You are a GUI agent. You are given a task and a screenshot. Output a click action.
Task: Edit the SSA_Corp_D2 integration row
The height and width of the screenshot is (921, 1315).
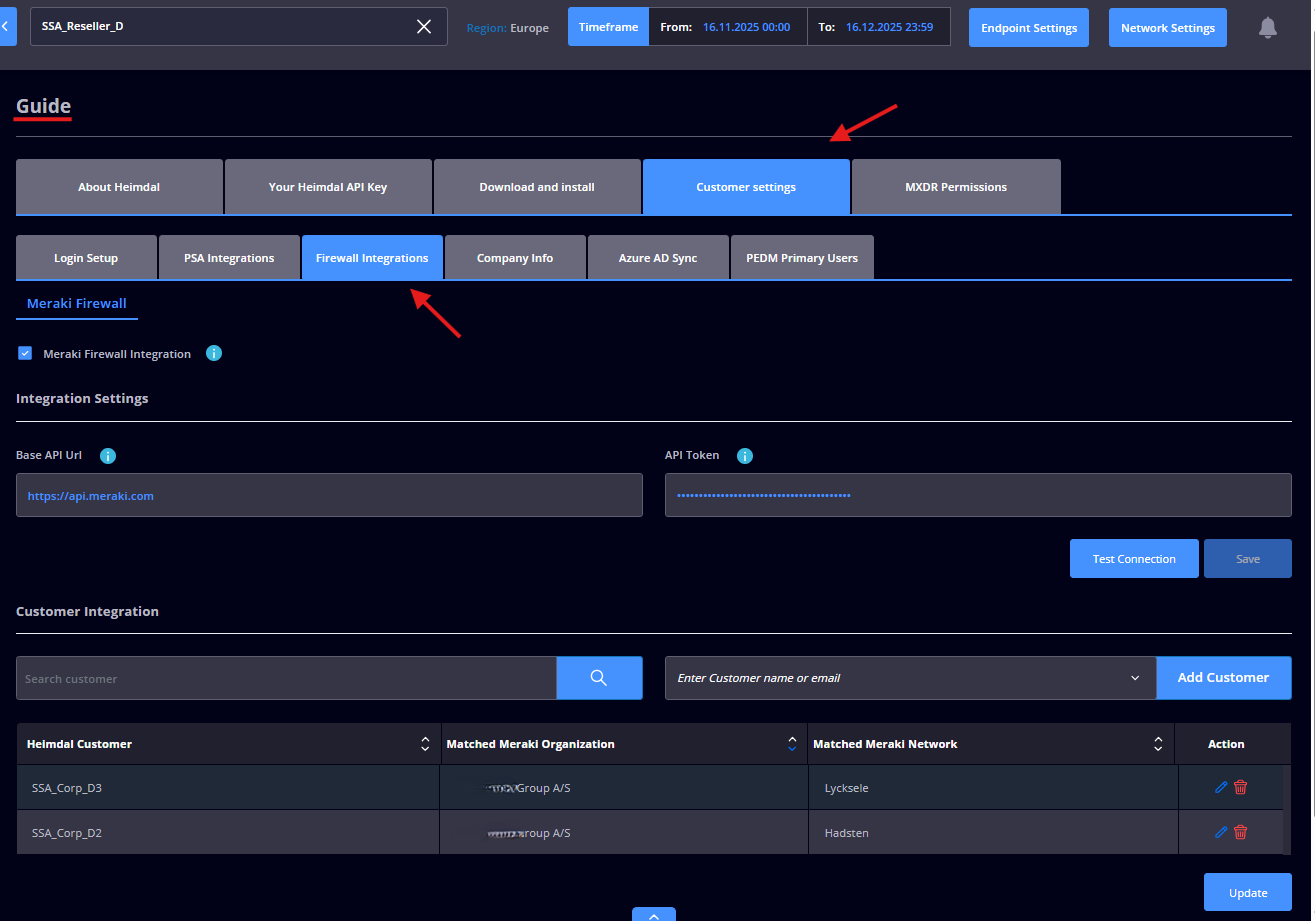click(1221, 832)
